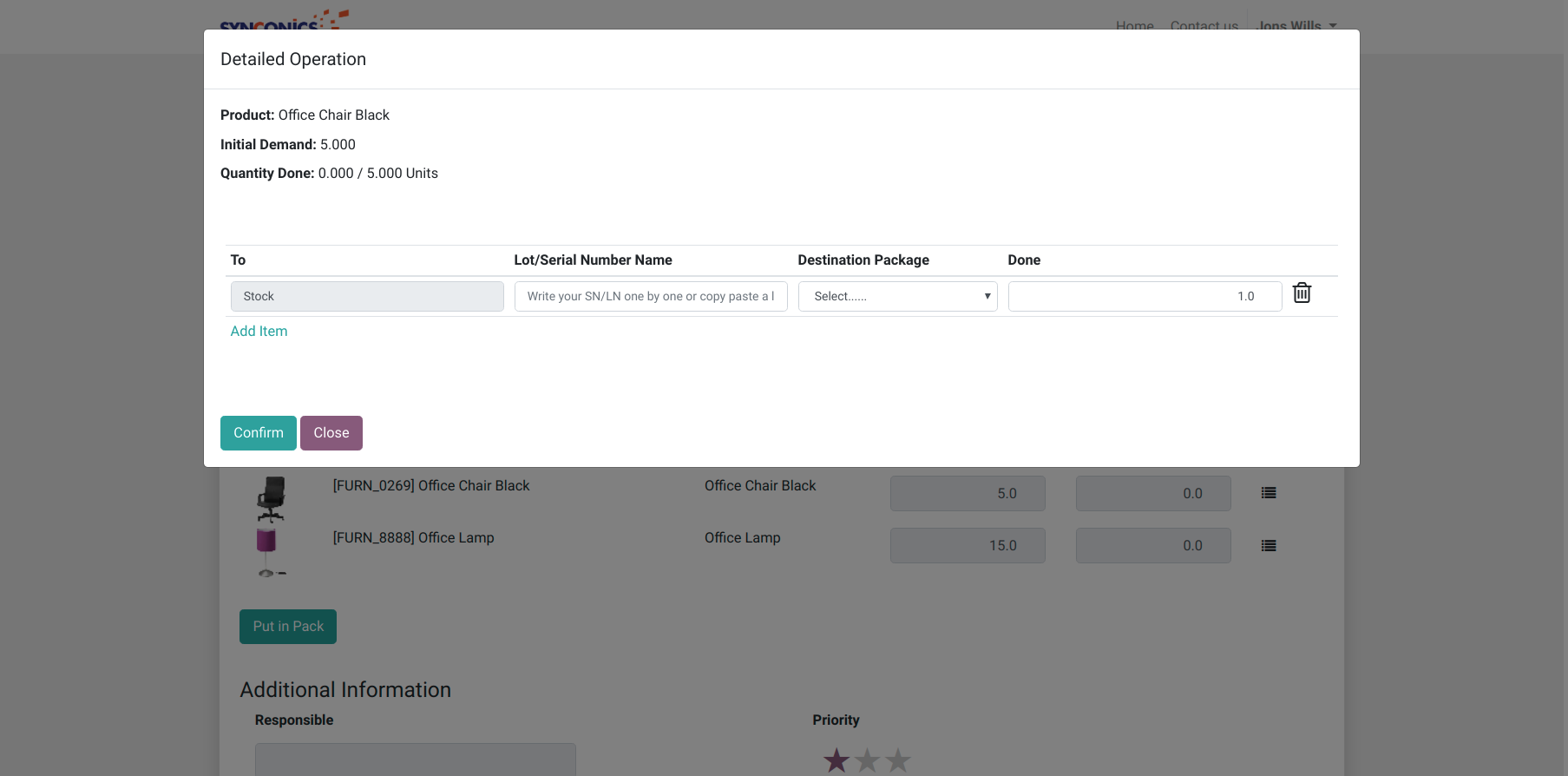Set priority to third star

898,760
